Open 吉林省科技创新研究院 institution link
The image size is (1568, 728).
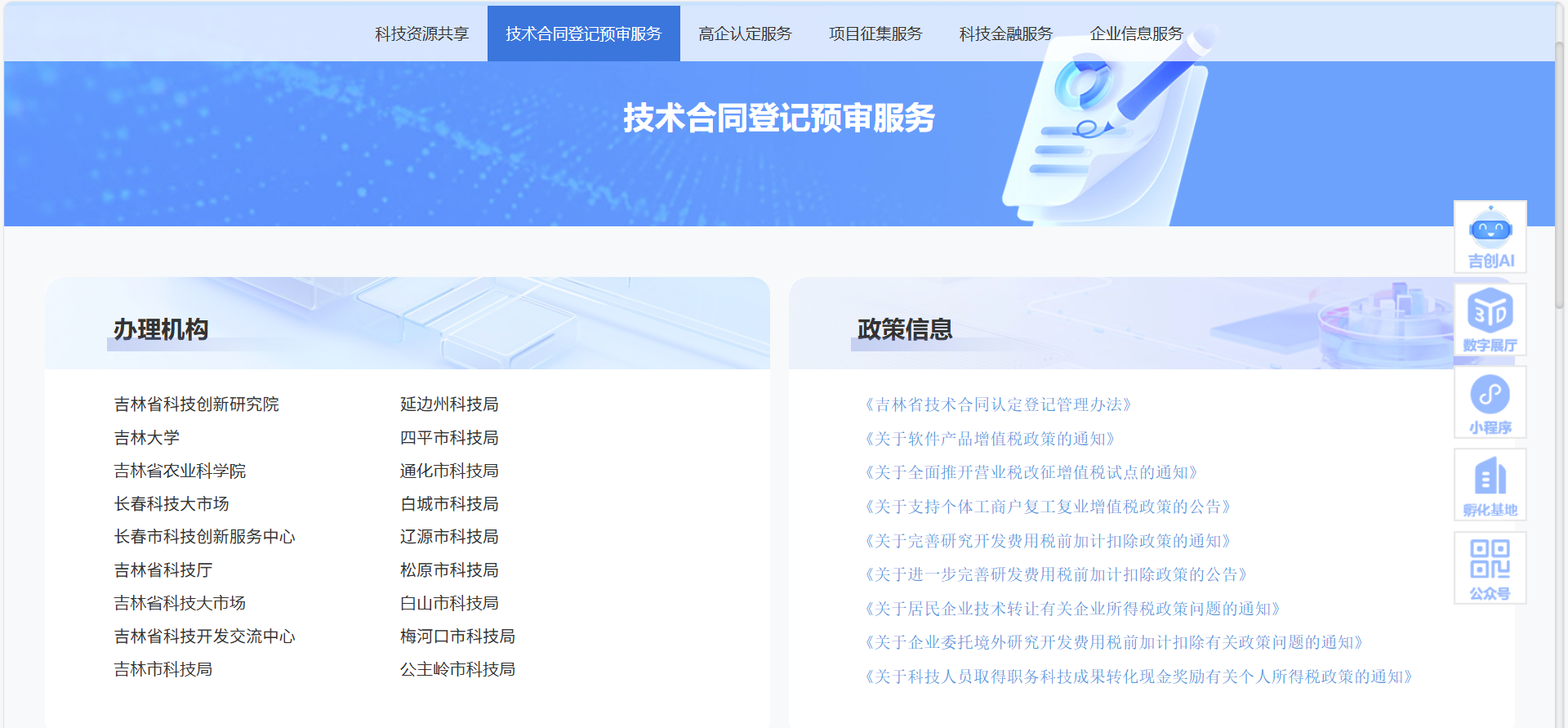(196, 404)
